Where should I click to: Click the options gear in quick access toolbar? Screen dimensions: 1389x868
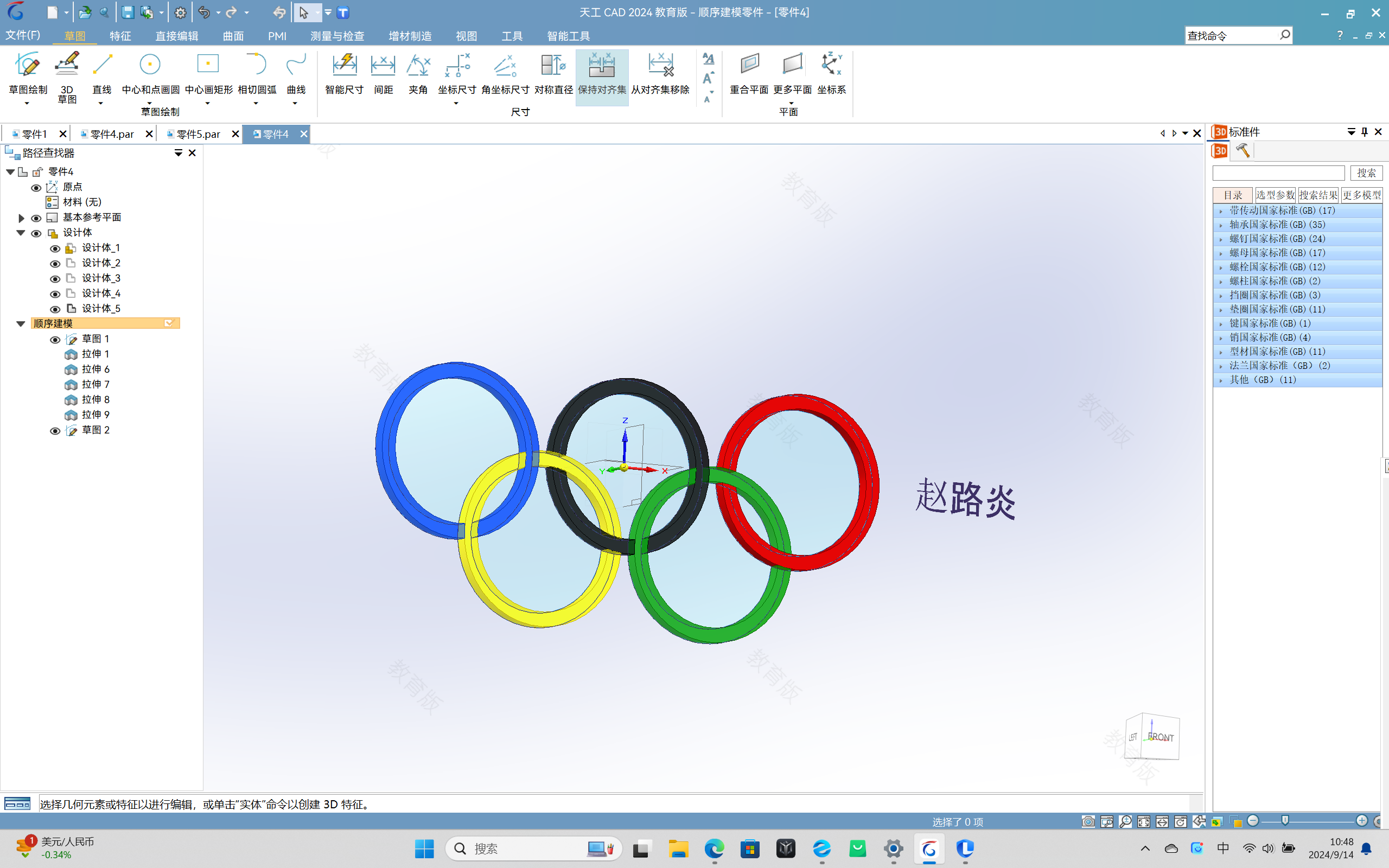tap(180, 12)
